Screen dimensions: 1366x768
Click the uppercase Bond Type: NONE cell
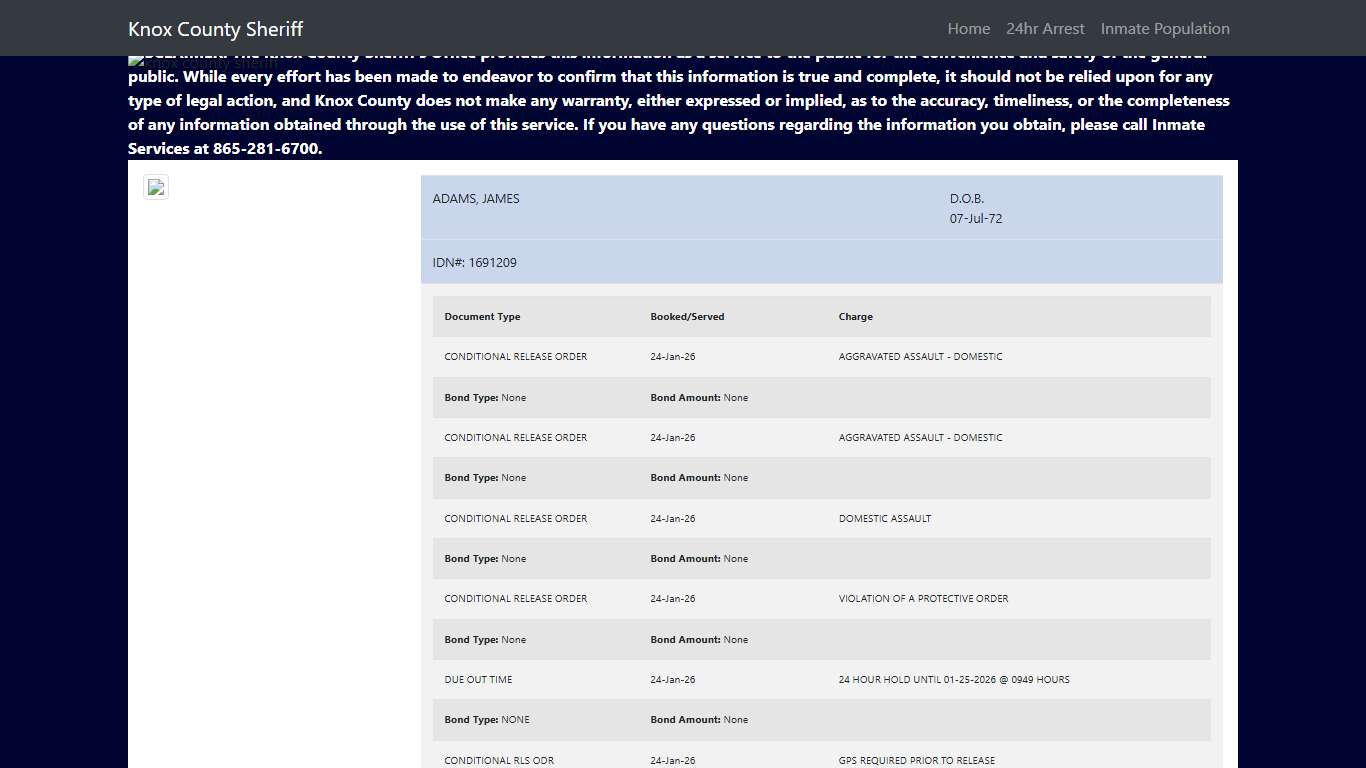(487, 720)
